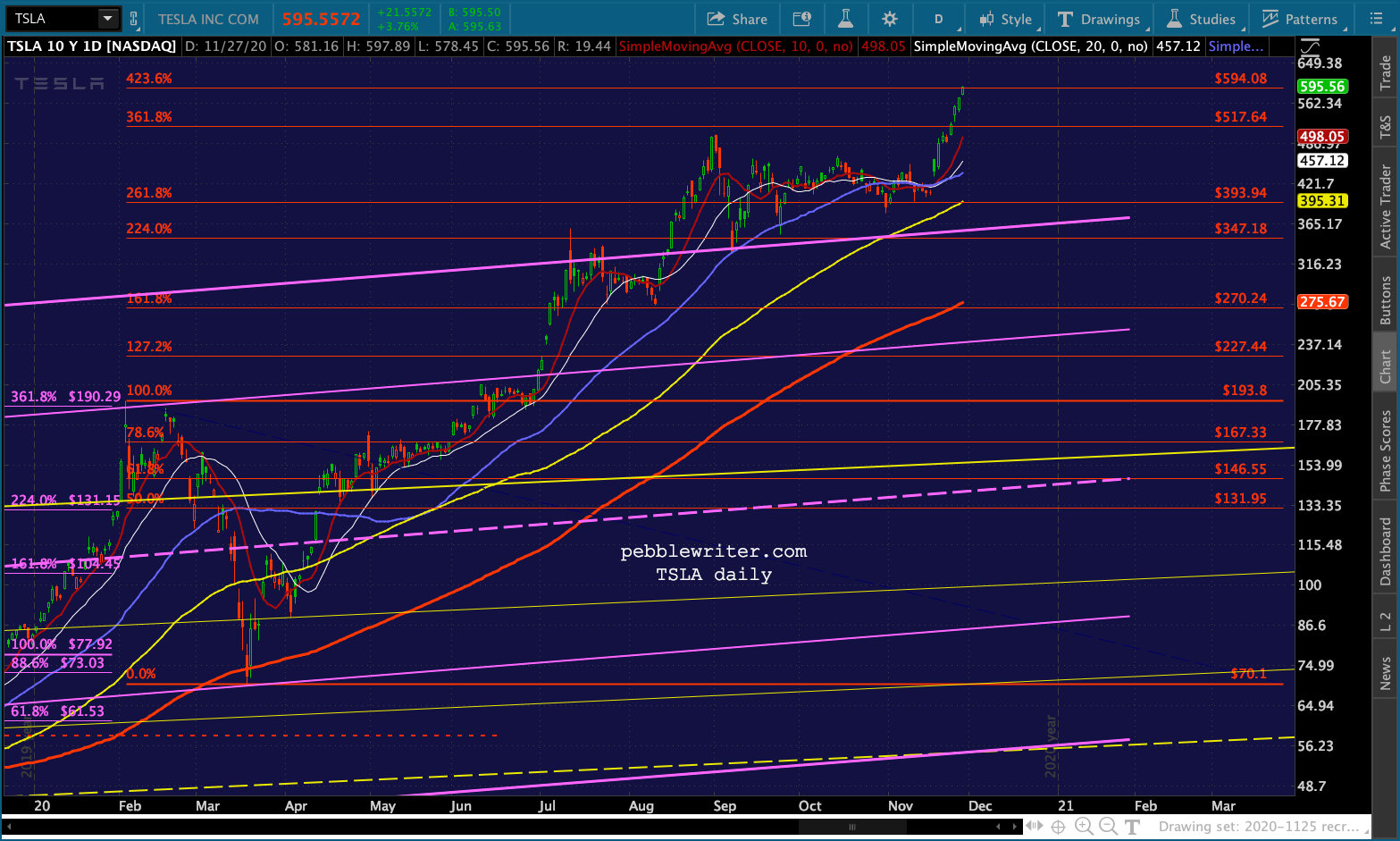Screen dimensions: 1400x841
Task: Click the symbol linking clipboard icon
Action: coord(134,19)
